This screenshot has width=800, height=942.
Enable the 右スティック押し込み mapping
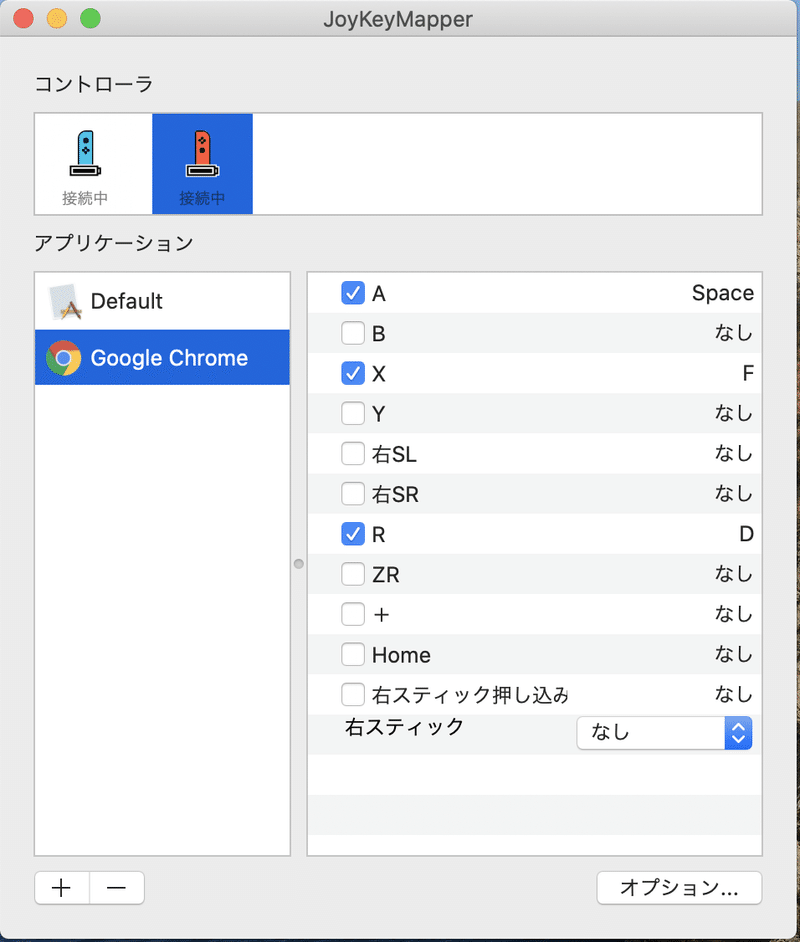tap(353, 694)
